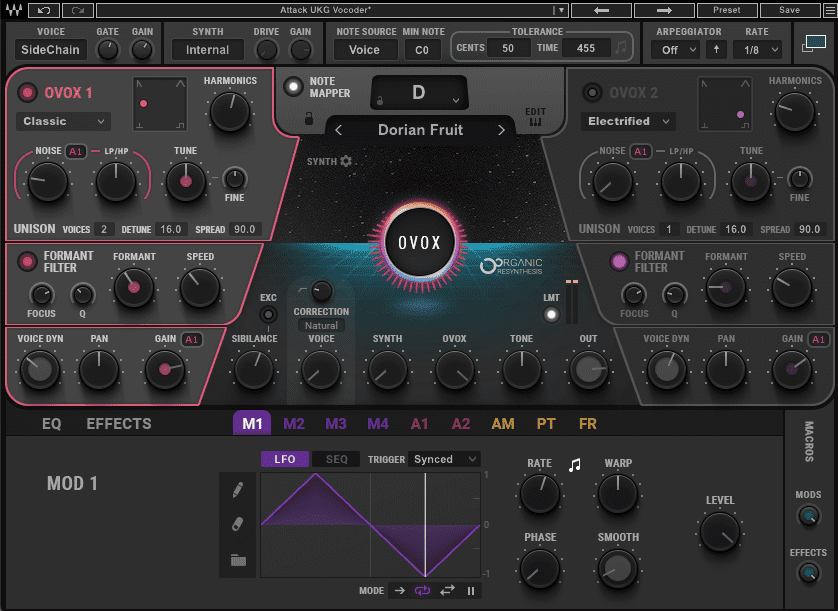
Task: Click the OVOX 1 Noise A1 assignment
Action: 75,151
